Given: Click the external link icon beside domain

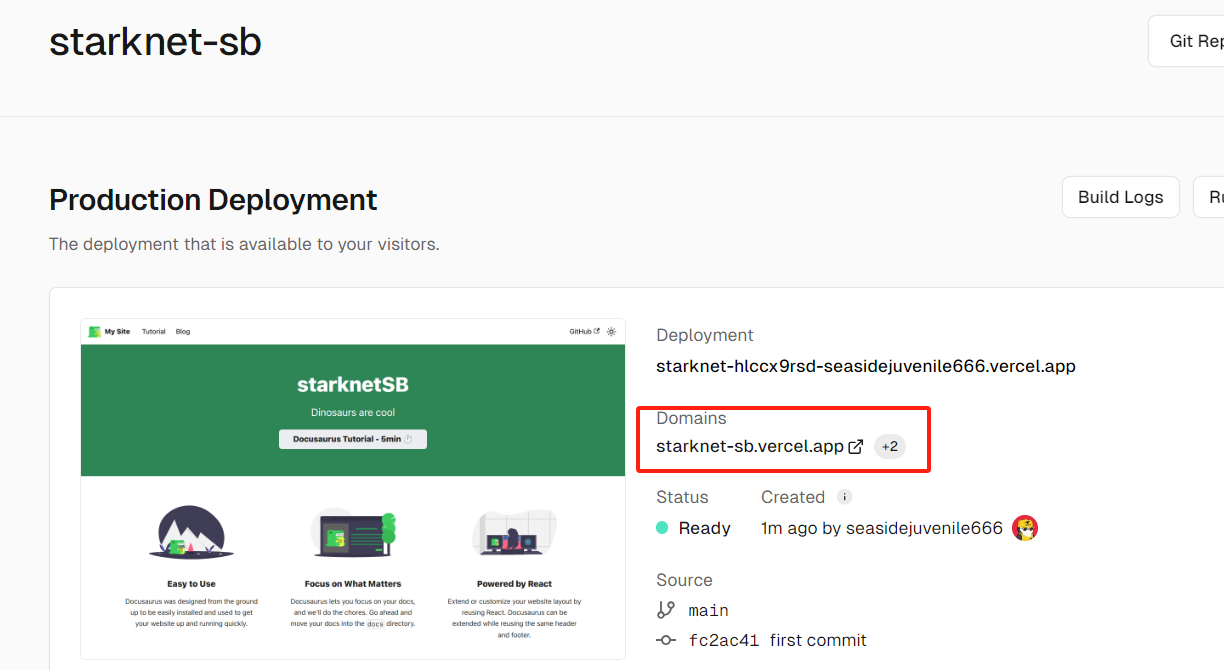Looking at the screenshot, I should [x=855, y=447].
